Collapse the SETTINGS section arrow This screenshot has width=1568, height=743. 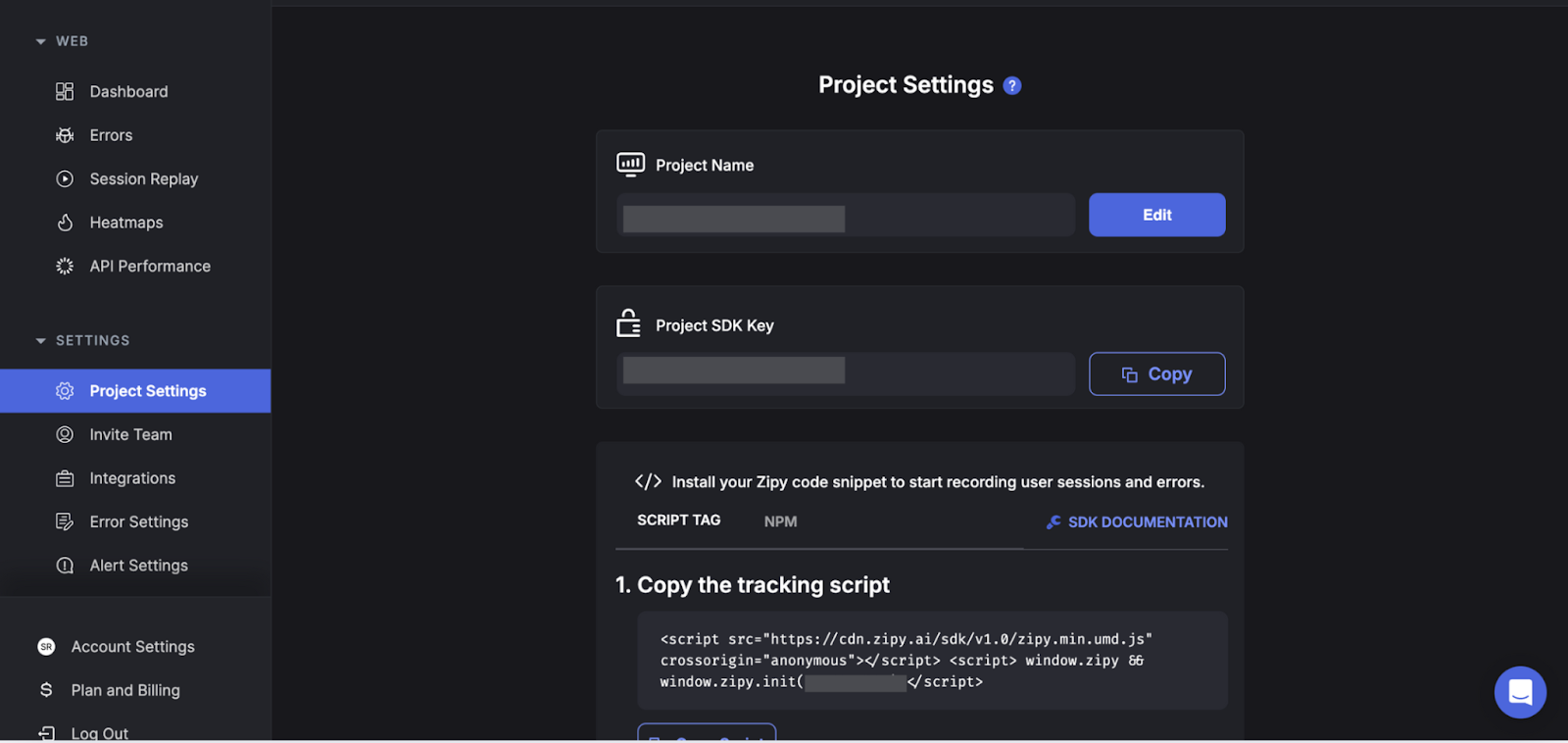[x=40, y=341]
